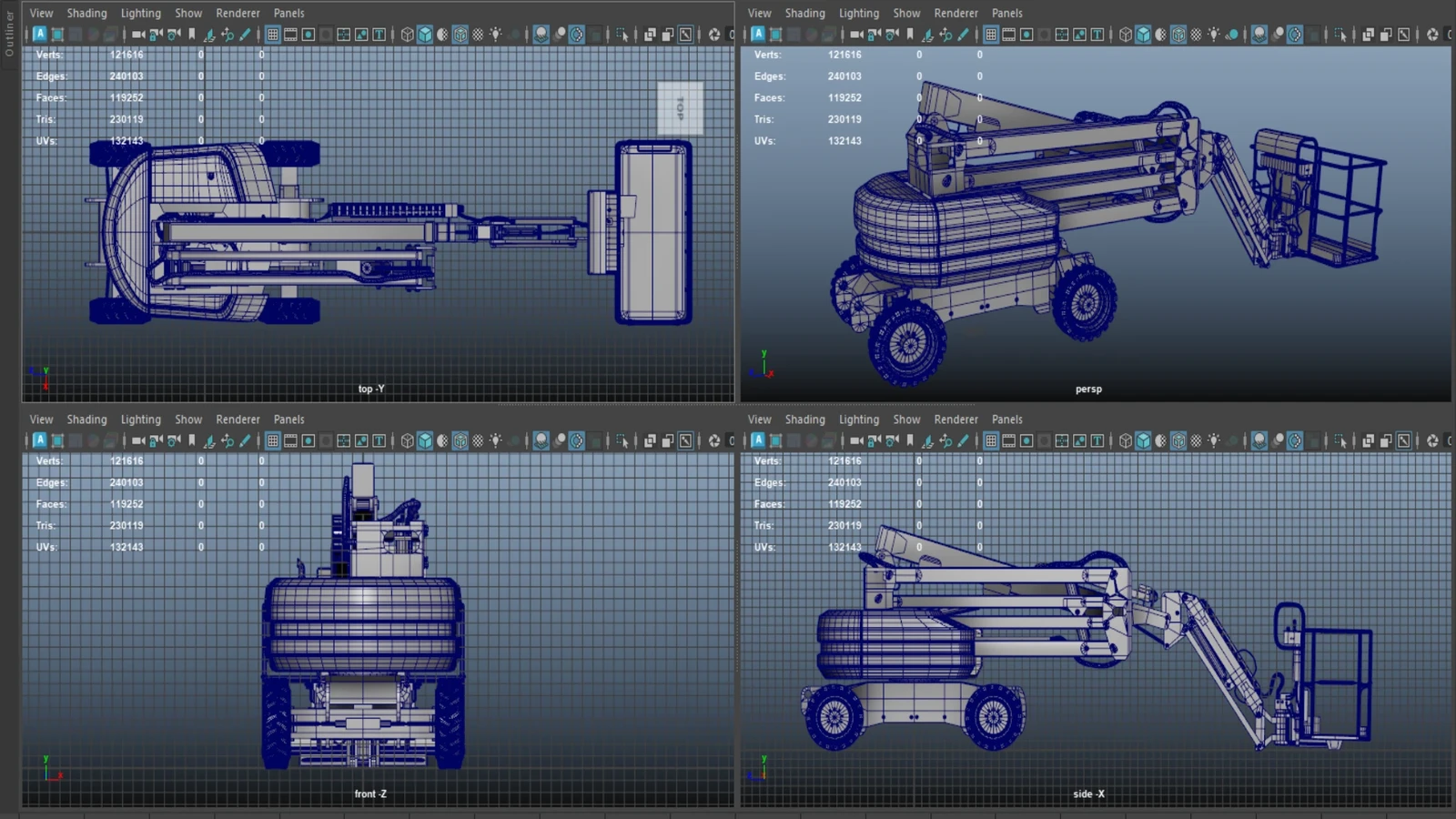Enable Textured display in top -Y panel
Screen dimensions: 1456x819
click(x=478, y=35)
